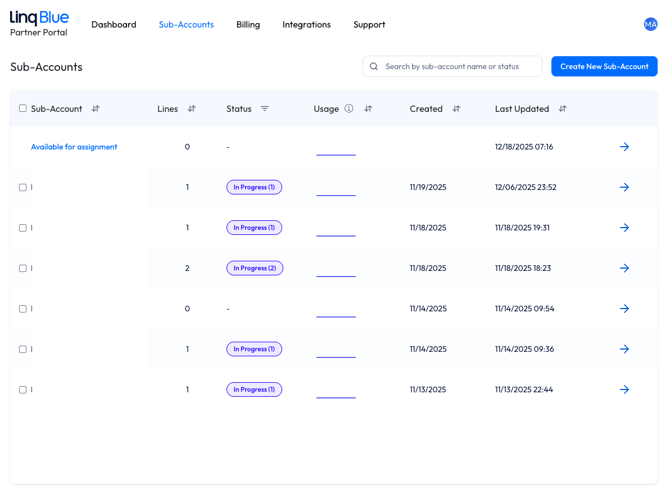
Task: Open the Integrations tab
Action: tap(306, 24)
